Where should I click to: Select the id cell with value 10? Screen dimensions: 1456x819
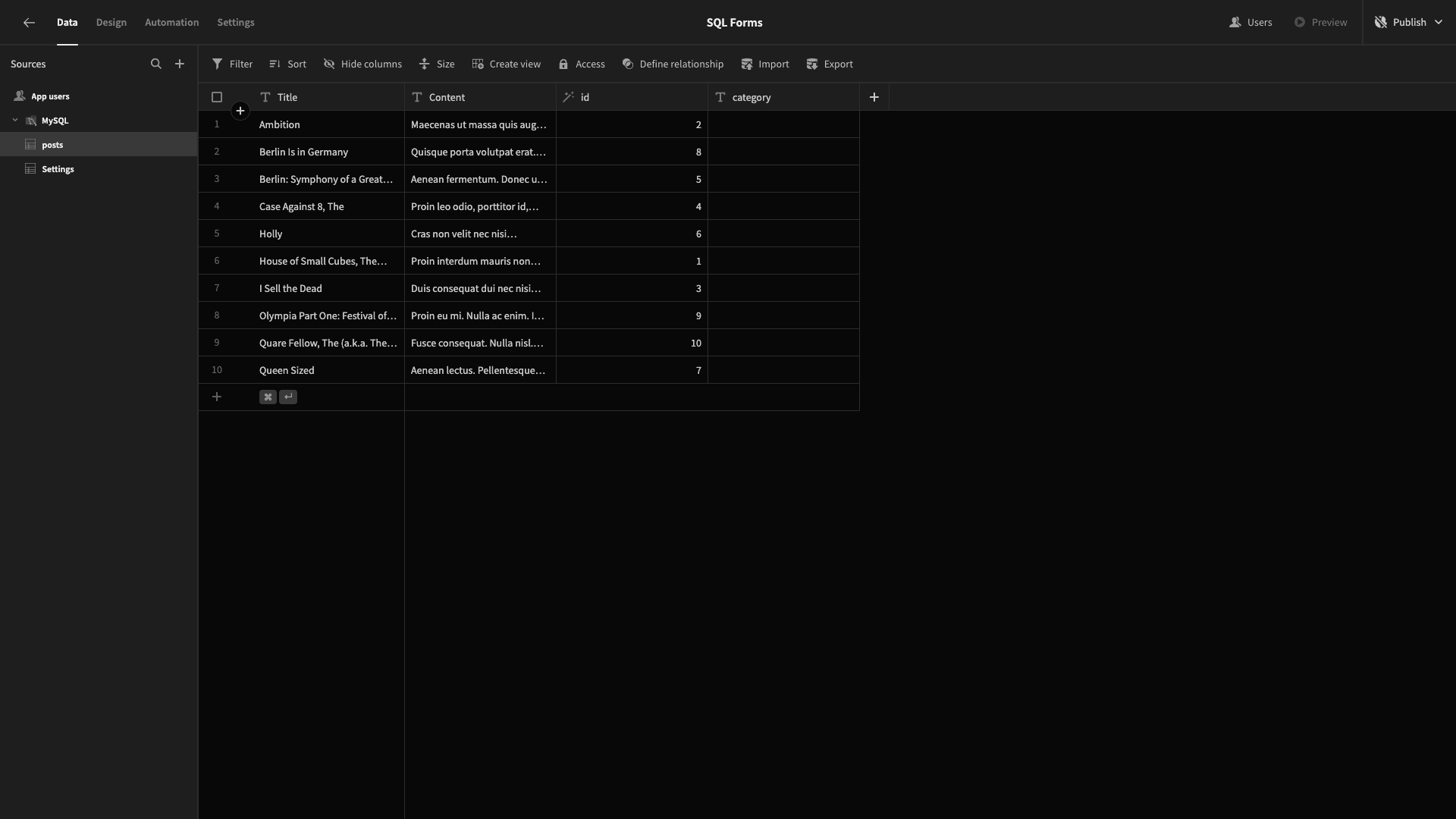(632, 343)
